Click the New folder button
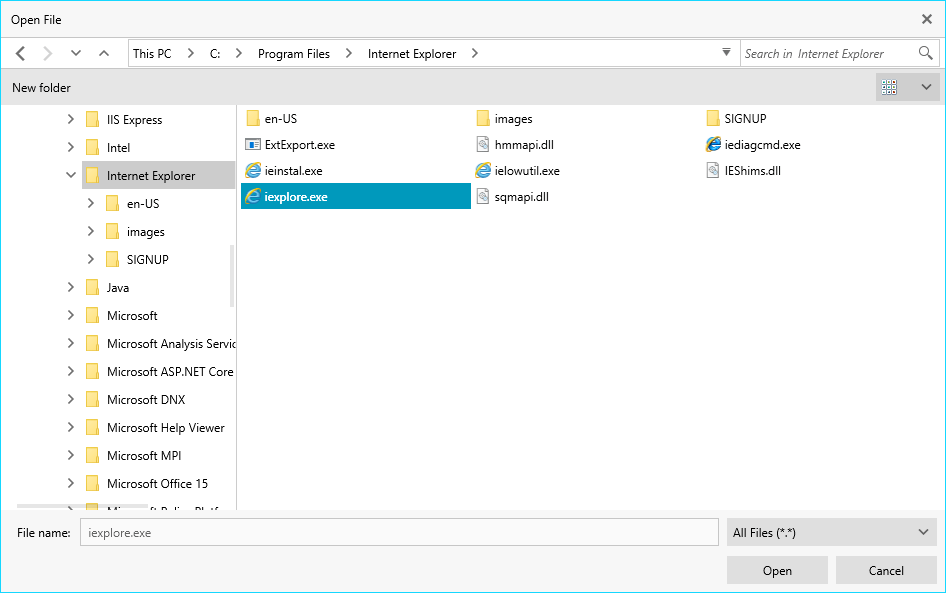The width and height of the screenshot is (946, 593). pyautogui.click(x=42, y=87)
